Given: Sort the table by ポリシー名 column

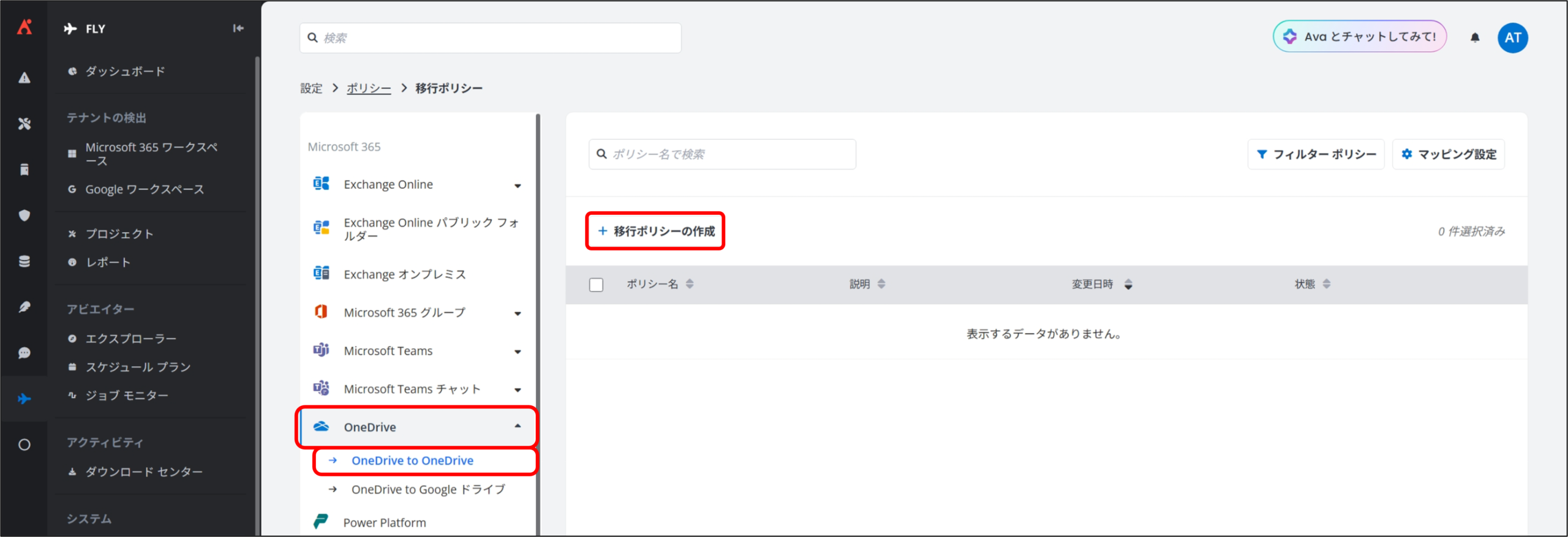Looking at the screenshot, I should point(689,284).
